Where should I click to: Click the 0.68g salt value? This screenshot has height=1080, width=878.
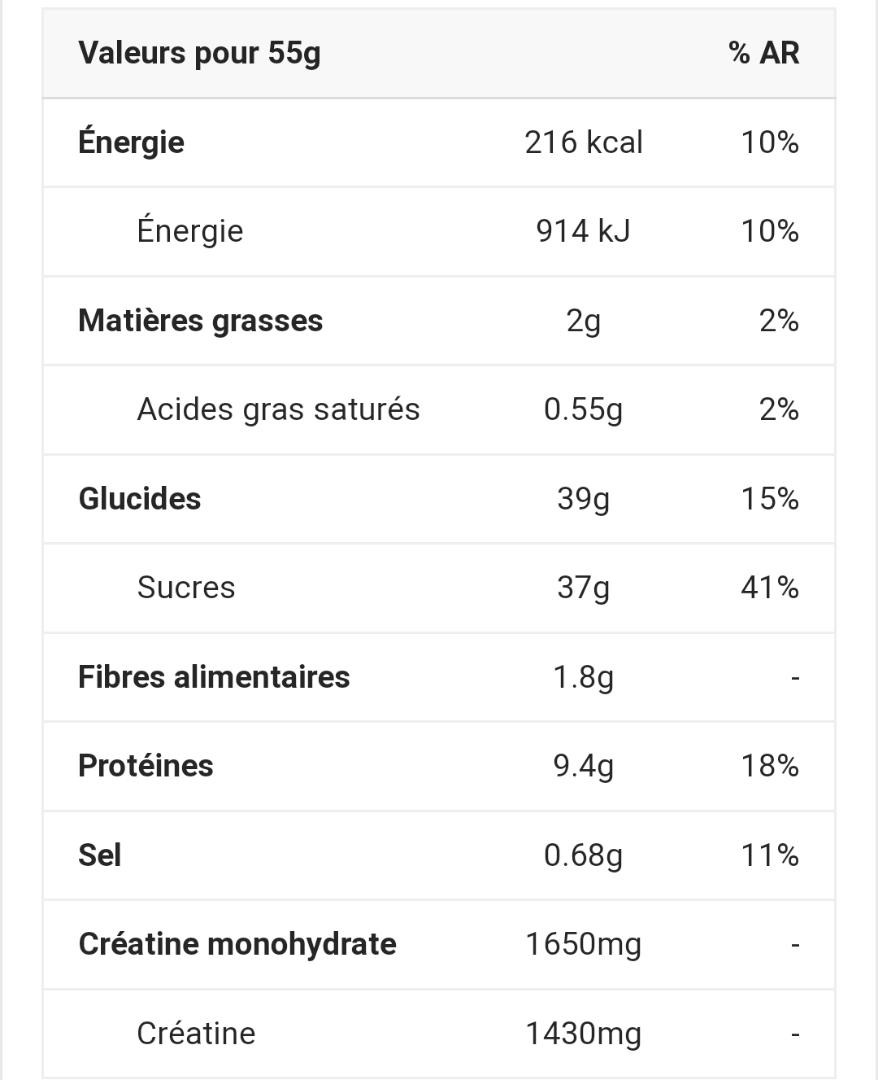pos(583,856)
